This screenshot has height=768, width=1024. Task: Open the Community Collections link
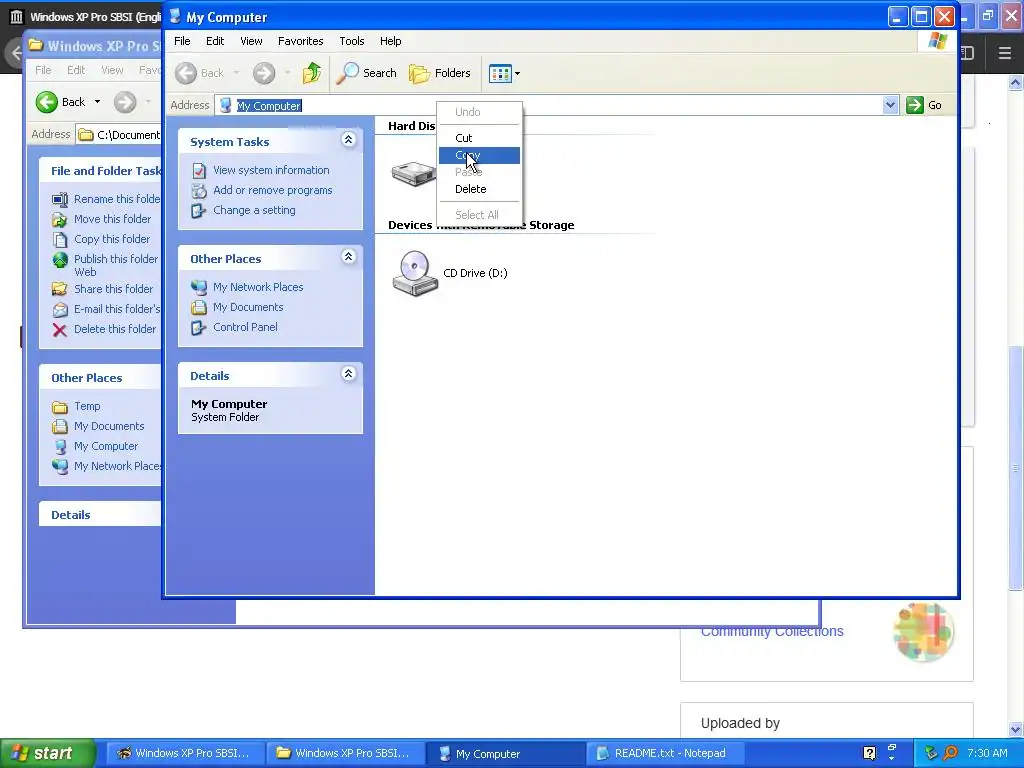point(772,632)
